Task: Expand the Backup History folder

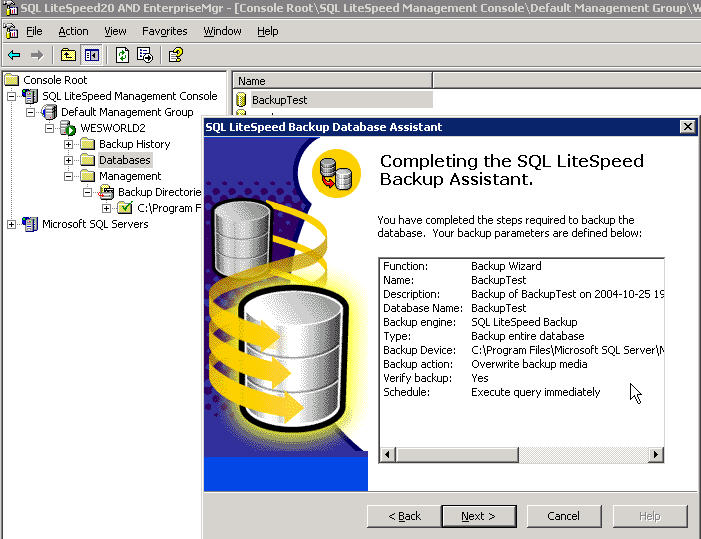Action: [69, 144]
